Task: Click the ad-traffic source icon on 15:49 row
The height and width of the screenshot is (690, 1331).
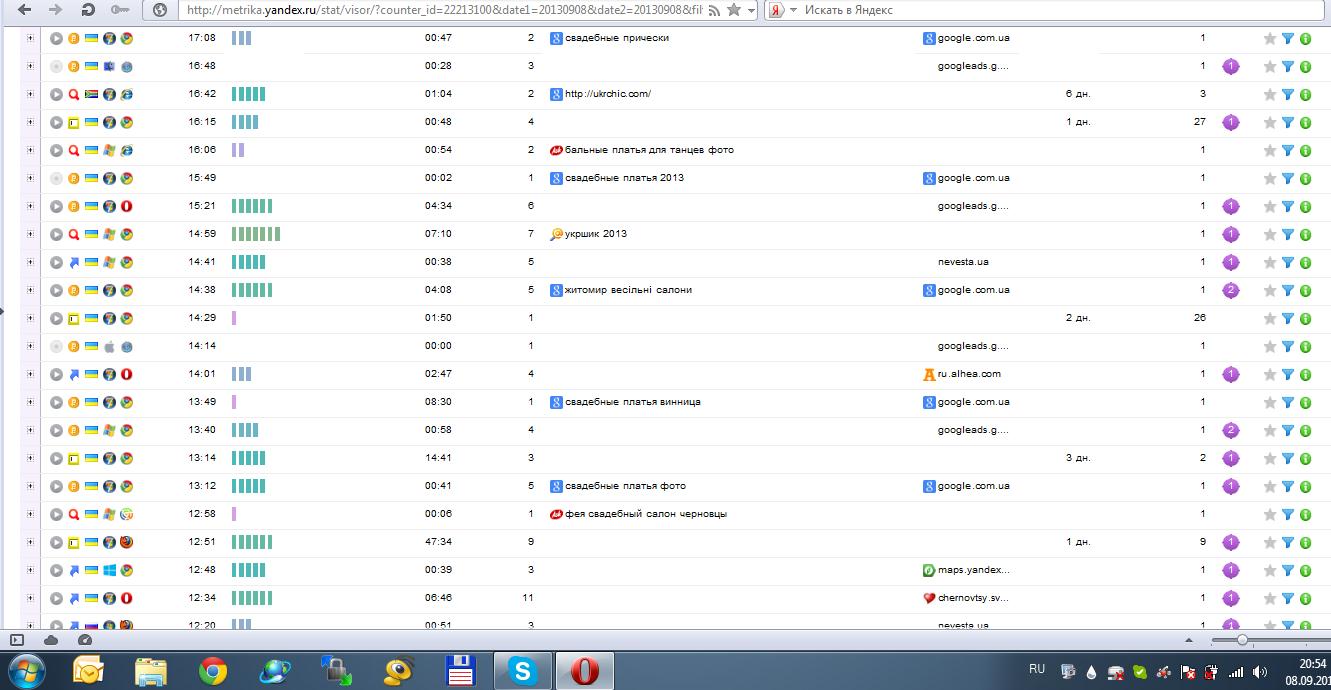Action: 73,178
